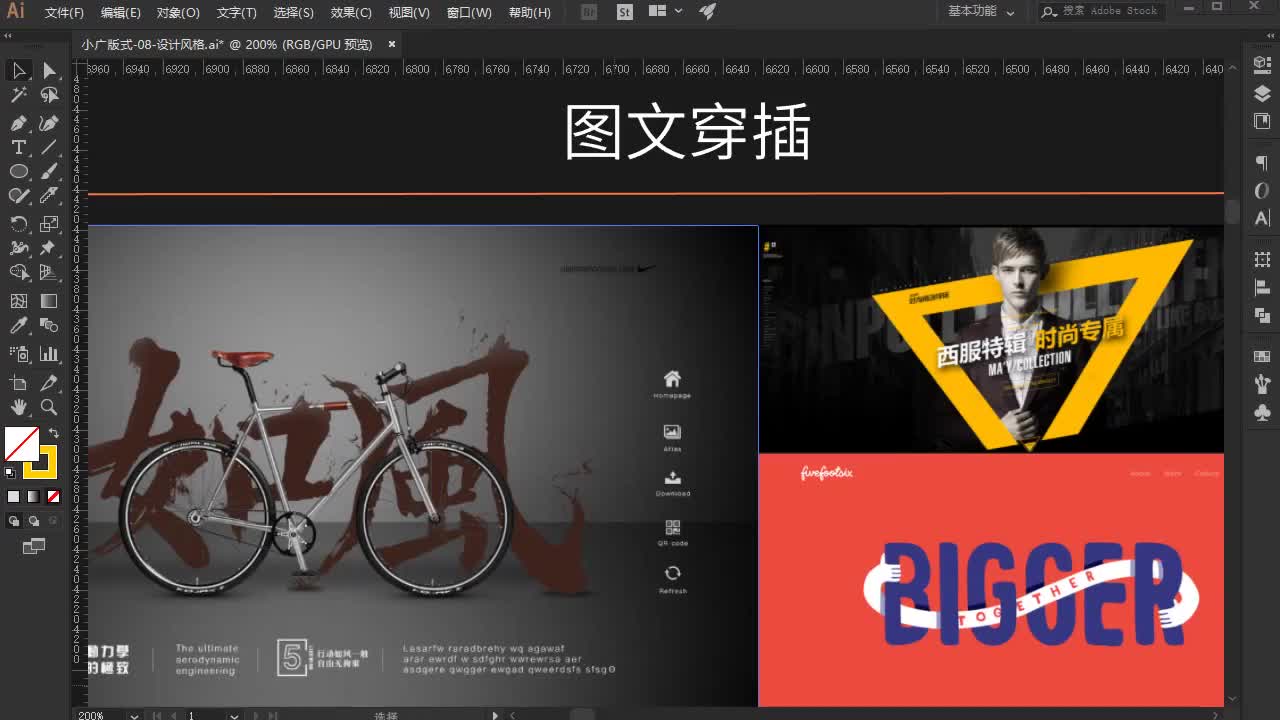Enable Draw Behind mode
Viewport: 1280px width, 720px height.
pyautogui.click(x=33, y=521)
